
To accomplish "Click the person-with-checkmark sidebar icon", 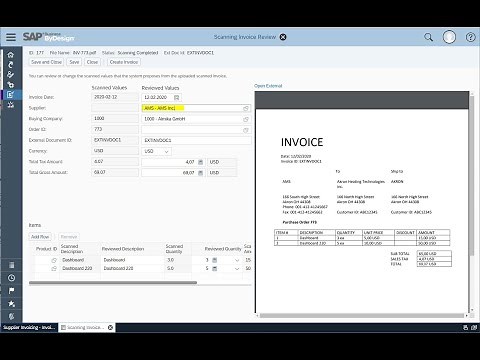I will 11,75.
